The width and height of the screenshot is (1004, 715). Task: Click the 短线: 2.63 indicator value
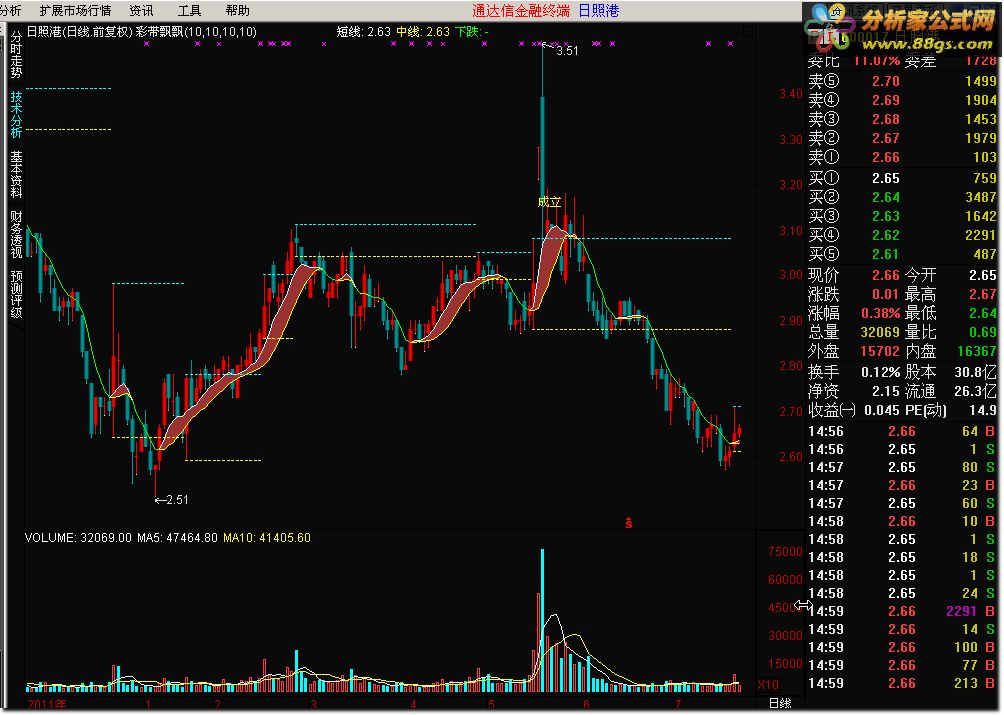coord(363,31)
